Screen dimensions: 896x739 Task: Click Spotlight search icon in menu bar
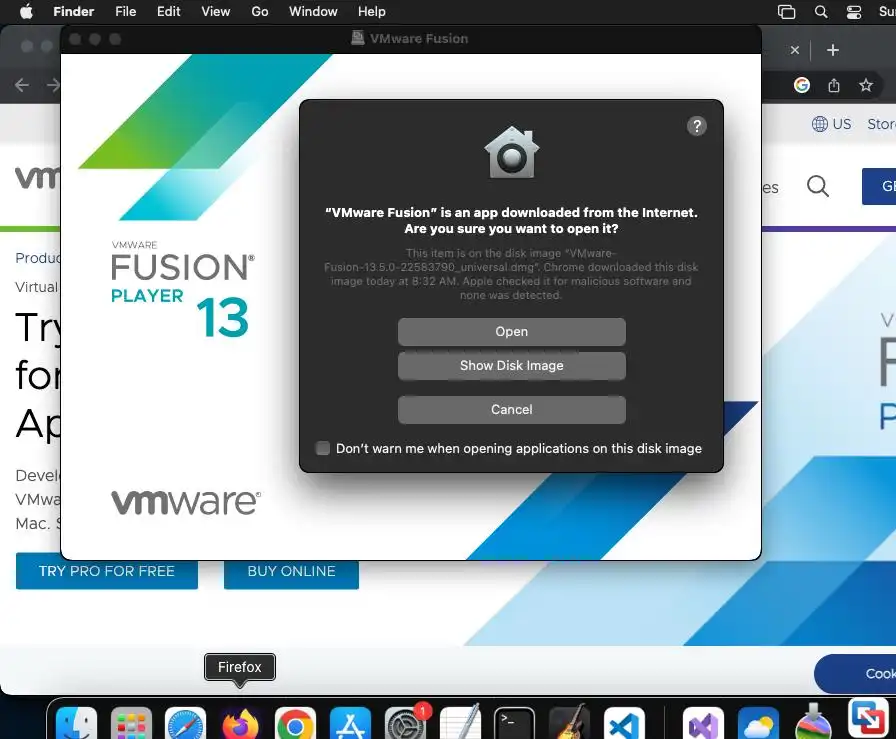pos(821,11)
